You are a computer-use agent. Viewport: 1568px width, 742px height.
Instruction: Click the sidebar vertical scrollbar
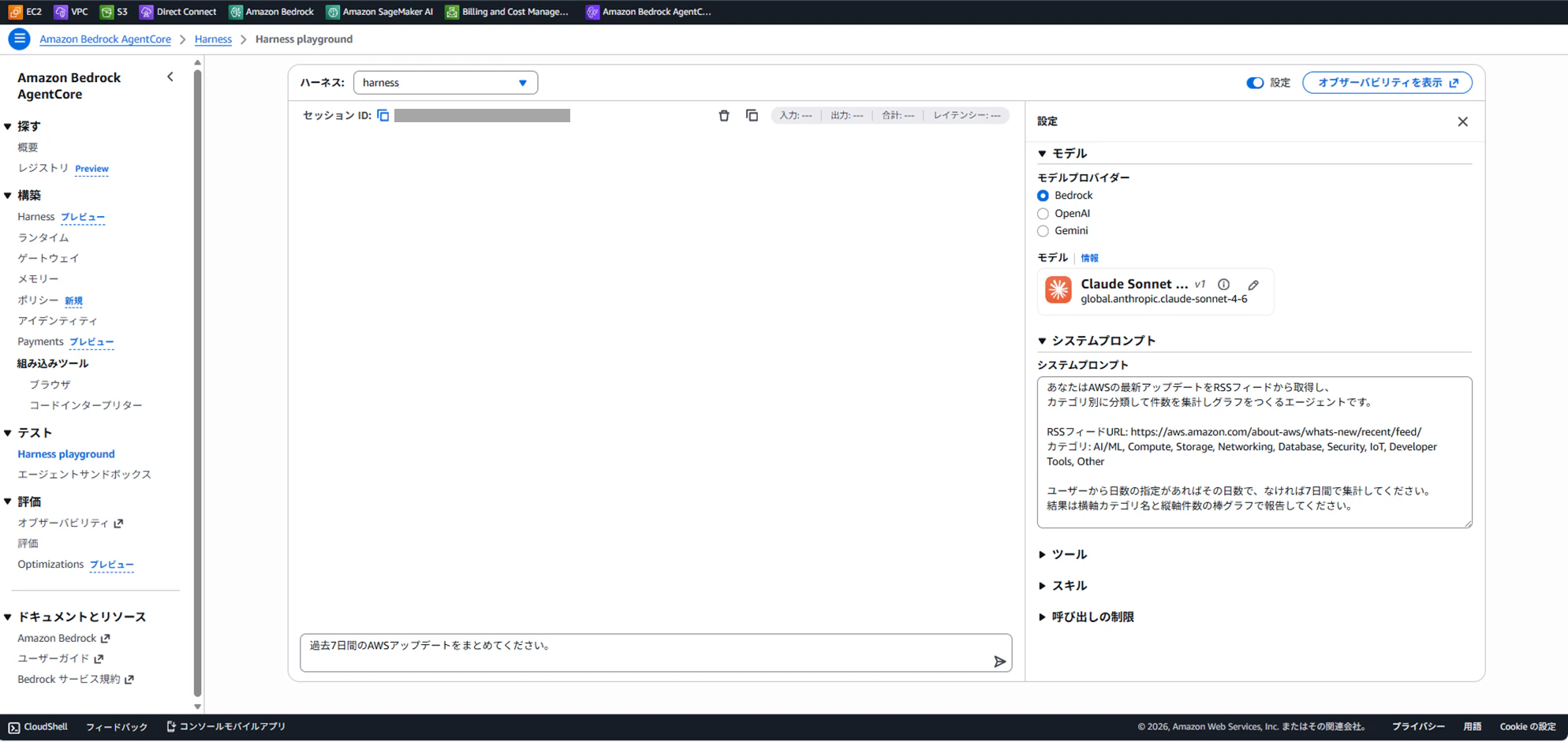(x=197, y=382)
